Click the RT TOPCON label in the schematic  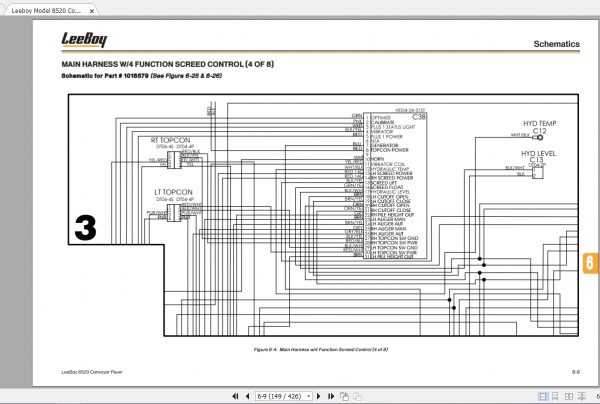[171, 140]
